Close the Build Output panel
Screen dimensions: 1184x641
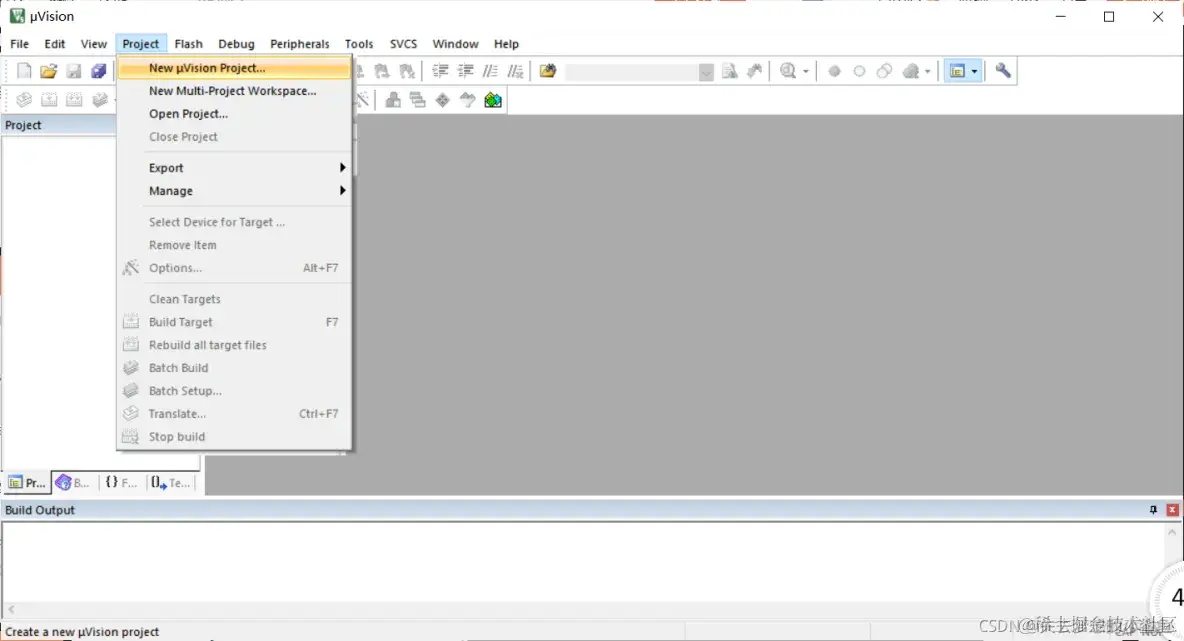1172,510
